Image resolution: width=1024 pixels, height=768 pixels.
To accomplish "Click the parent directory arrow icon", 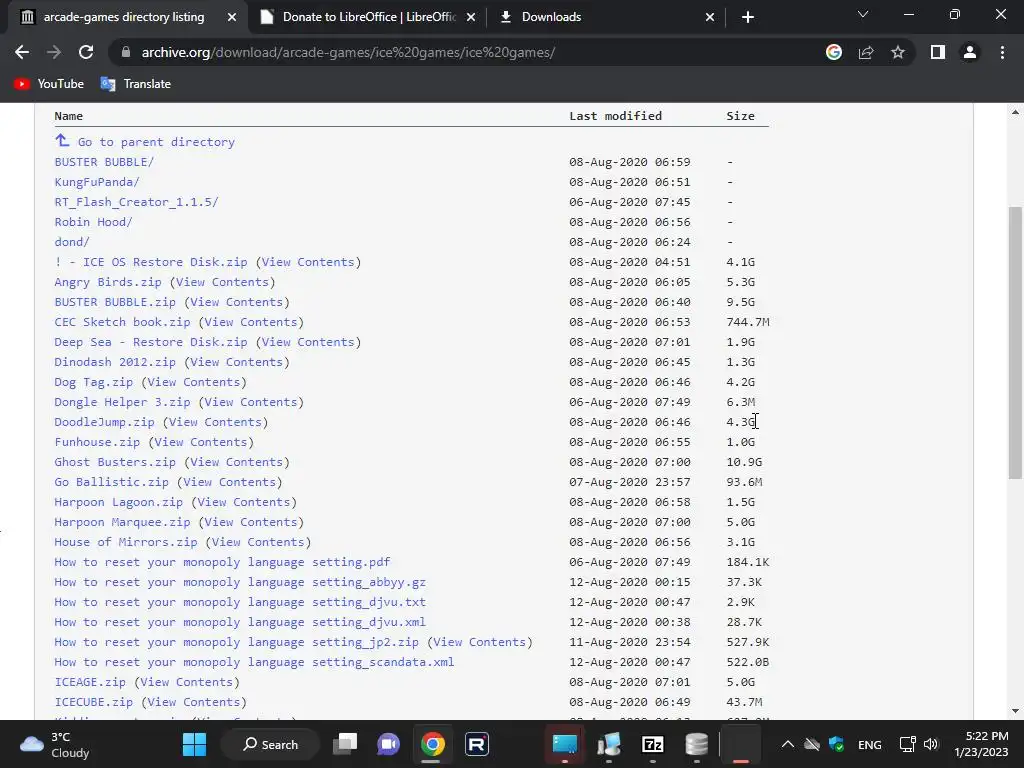I will coord(62,140).
